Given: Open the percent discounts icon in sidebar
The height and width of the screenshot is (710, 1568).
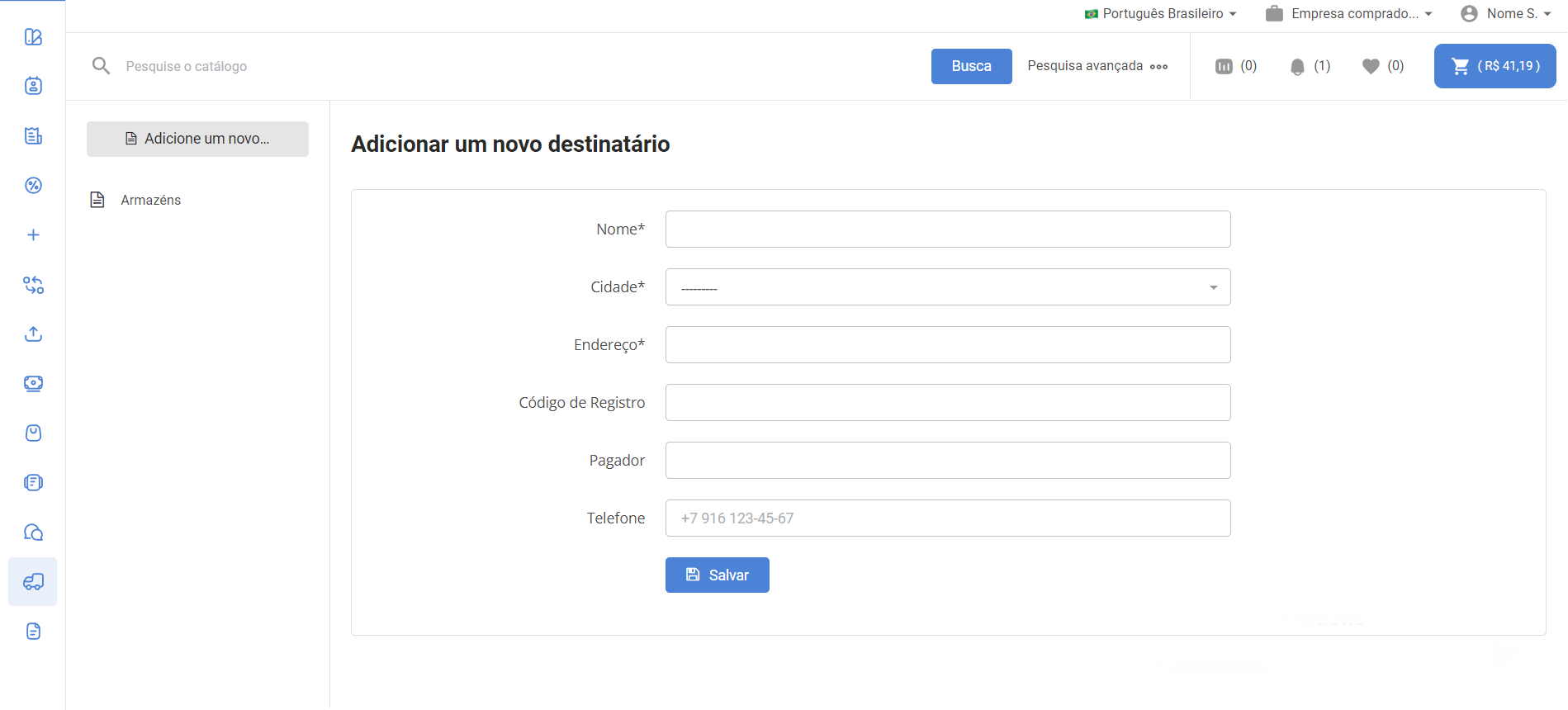Looking at the screenshot, I should [x=33, y=186].
